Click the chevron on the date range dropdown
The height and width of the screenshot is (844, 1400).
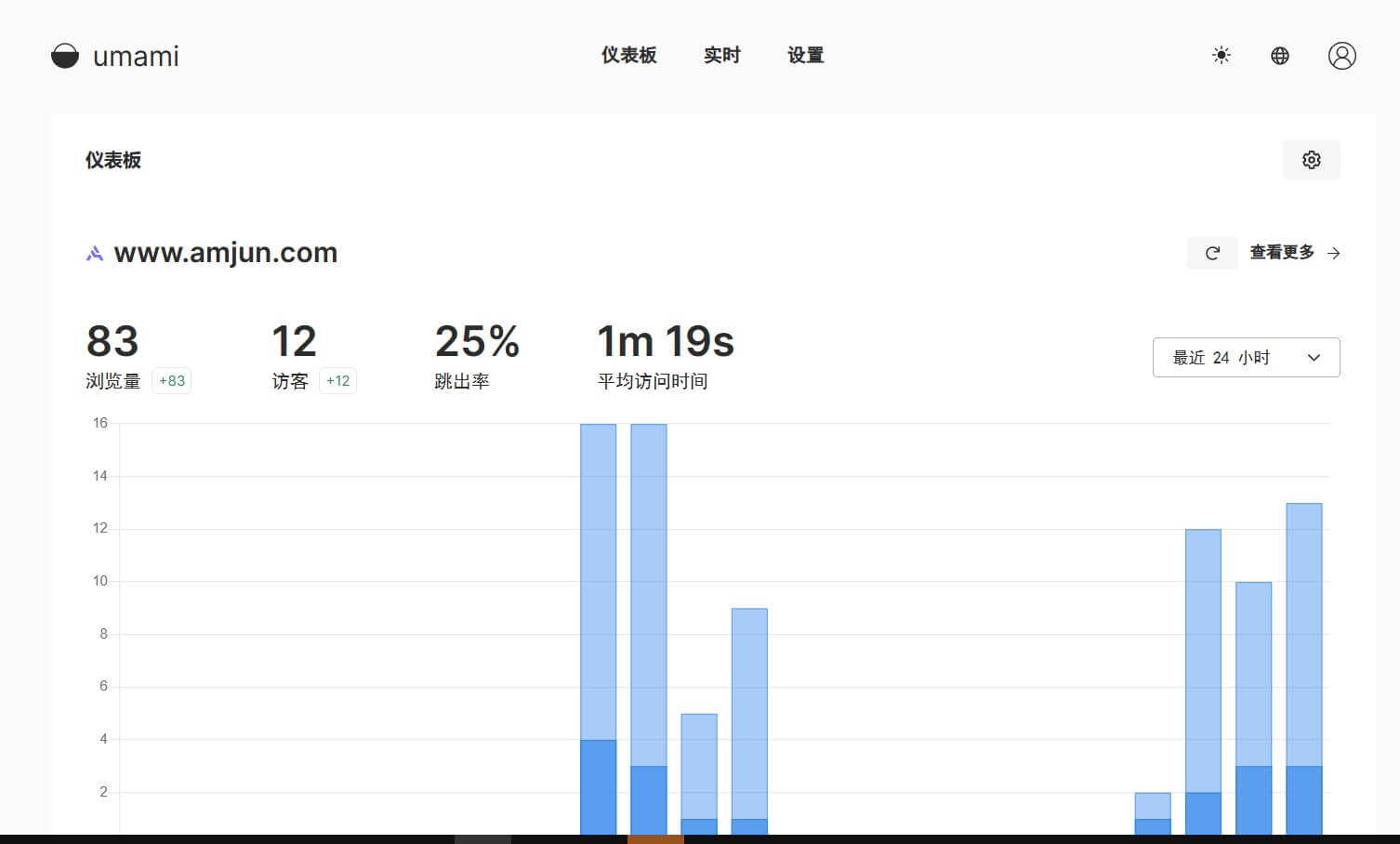[x=1314, y=357]
